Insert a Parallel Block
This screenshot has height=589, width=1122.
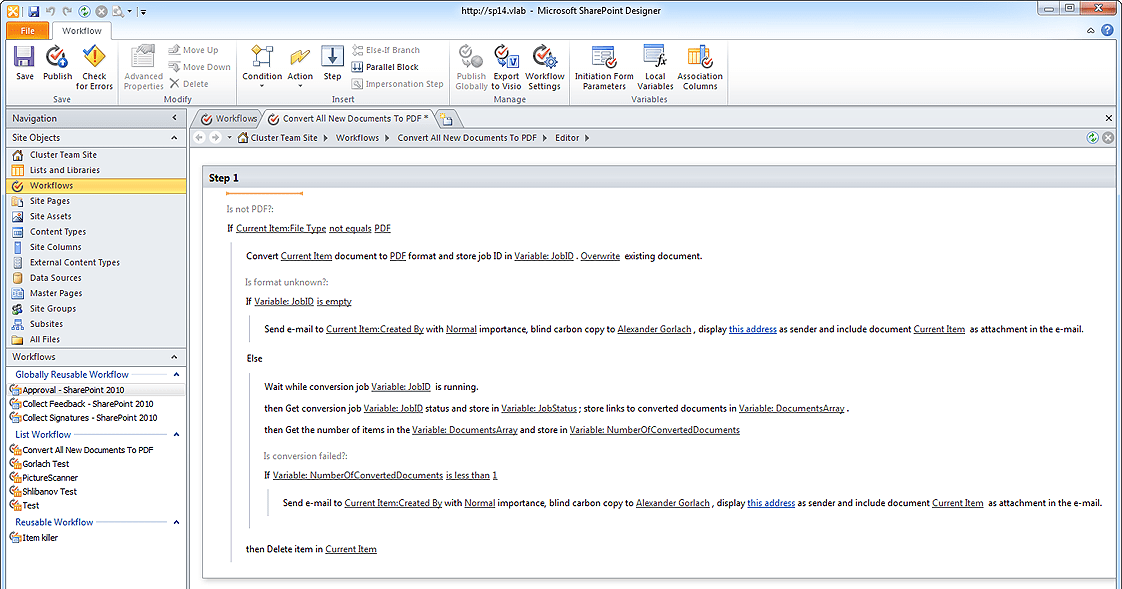coord(385,67)
